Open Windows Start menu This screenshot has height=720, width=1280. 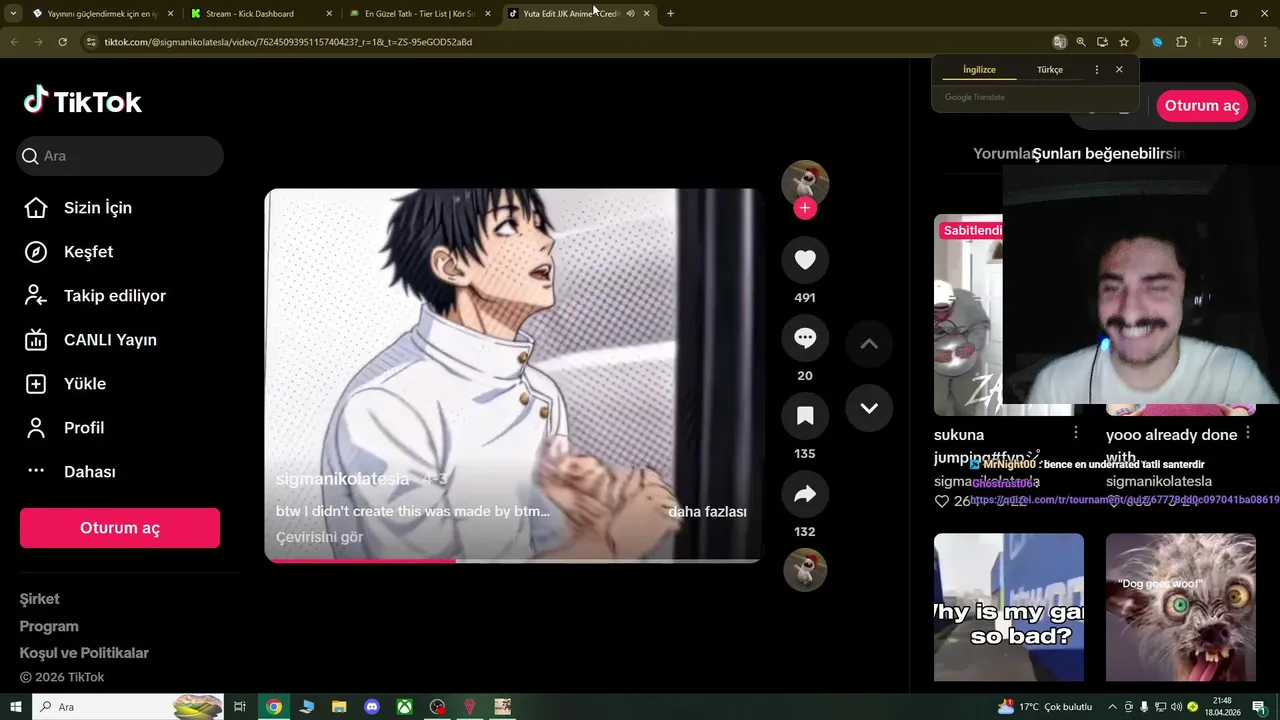[x=16, y=707]
